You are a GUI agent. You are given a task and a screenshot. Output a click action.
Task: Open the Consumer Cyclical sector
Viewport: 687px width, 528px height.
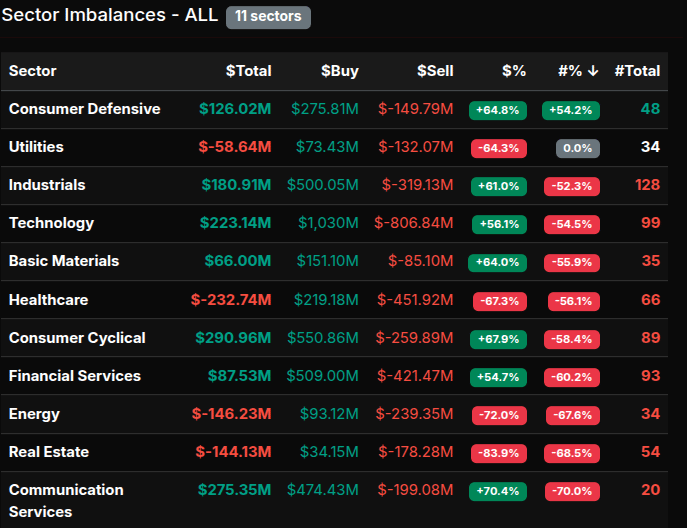click(77, 338)
